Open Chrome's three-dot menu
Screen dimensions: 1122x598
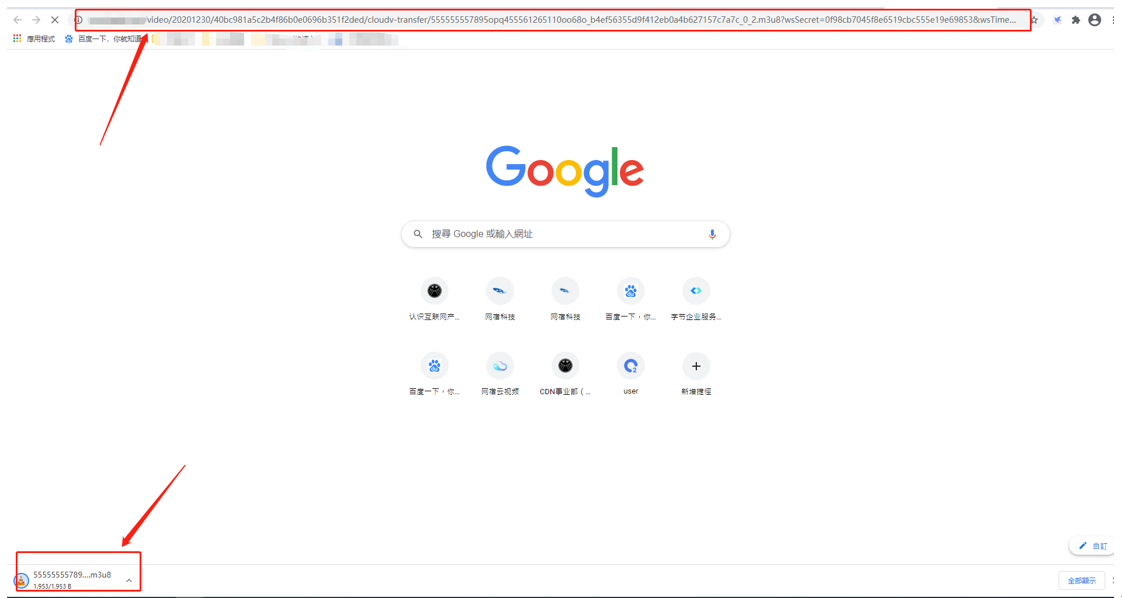click(x=1114, y=20)
